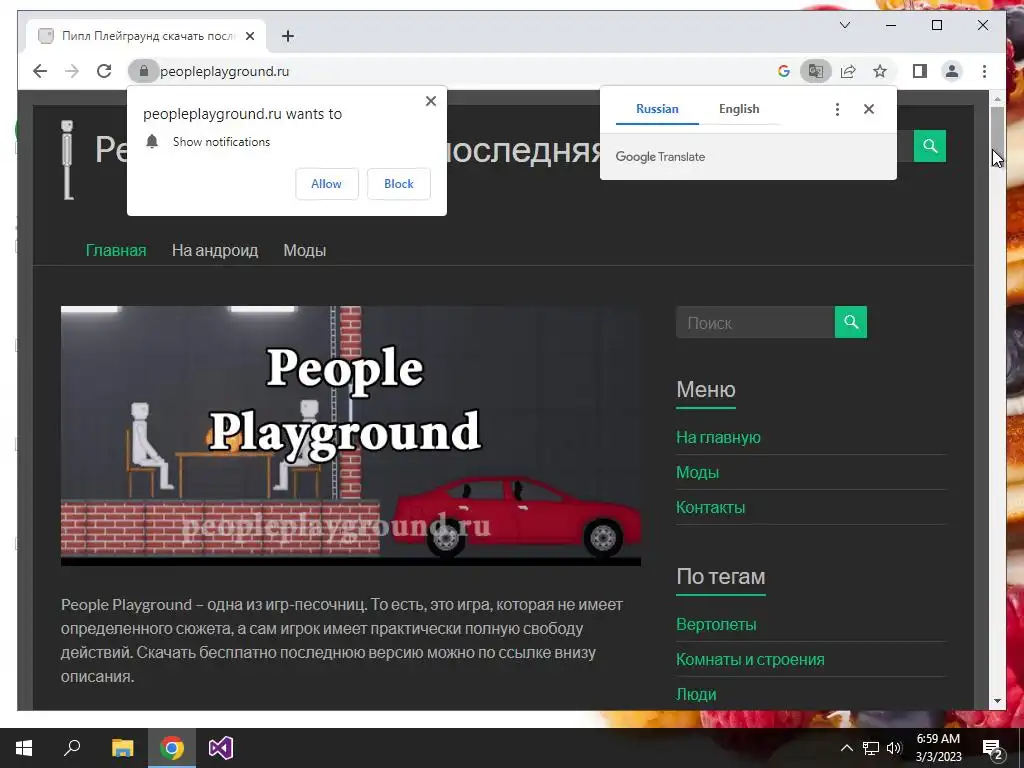Bookmark this tab with the star icon
The image size is (1024, 768).
point(880,71)
